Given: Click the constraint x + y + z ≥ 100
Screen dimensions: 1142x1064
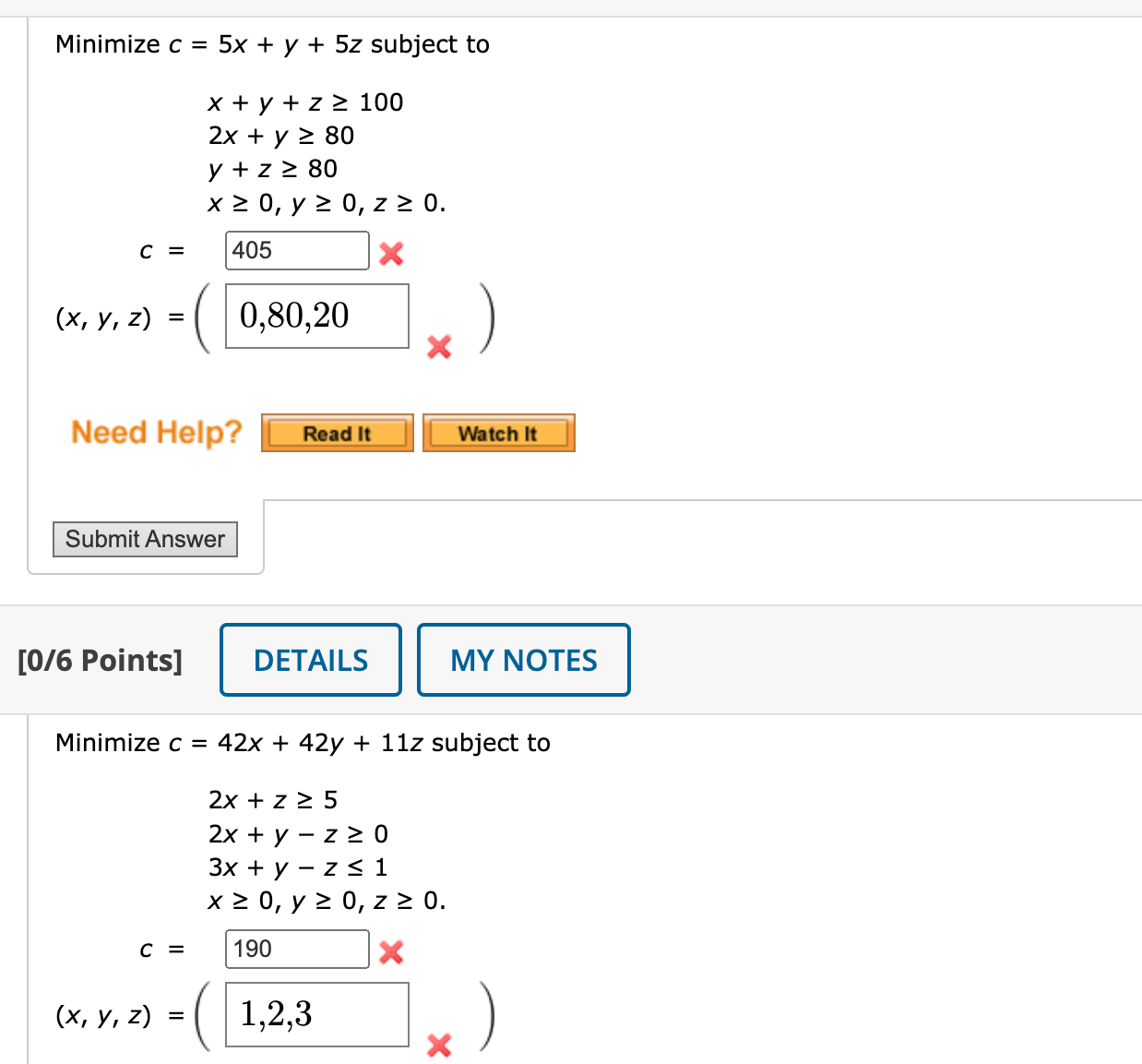Looking at the screenshot, I should 305,102.
